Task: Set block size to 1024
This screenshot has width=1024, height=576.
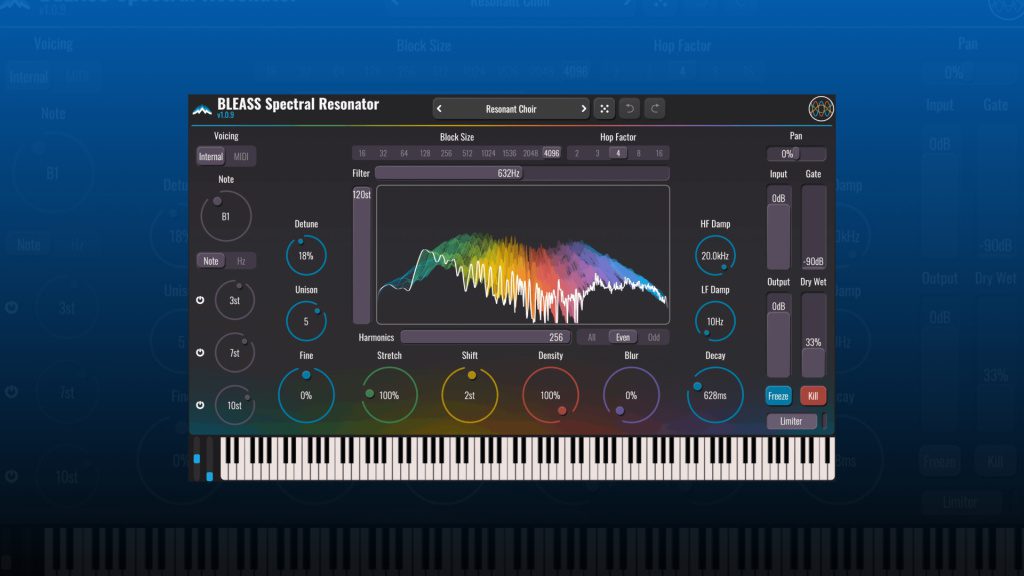Action: pyautogui.click(x=488, y=153)
